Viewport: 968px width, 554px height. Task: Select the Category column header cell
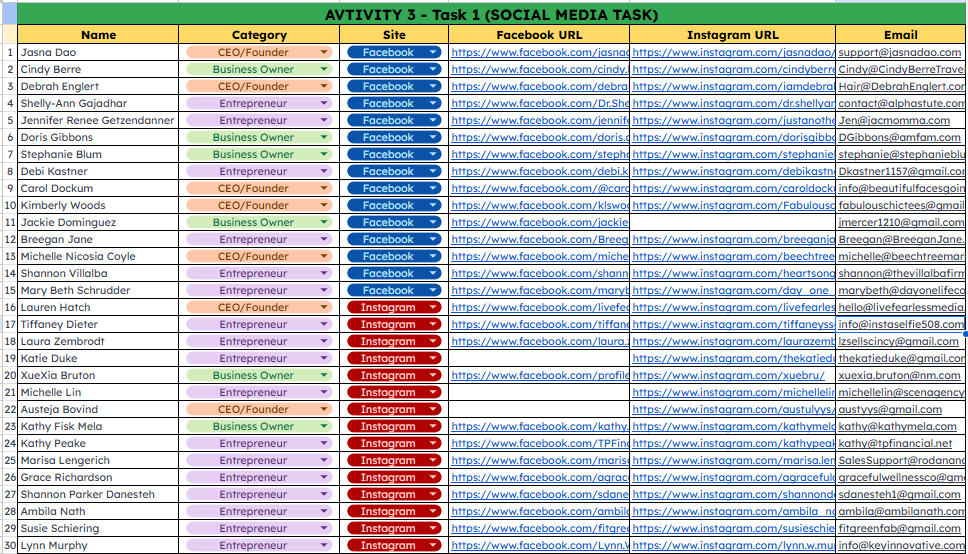click(x=259, y=35)
